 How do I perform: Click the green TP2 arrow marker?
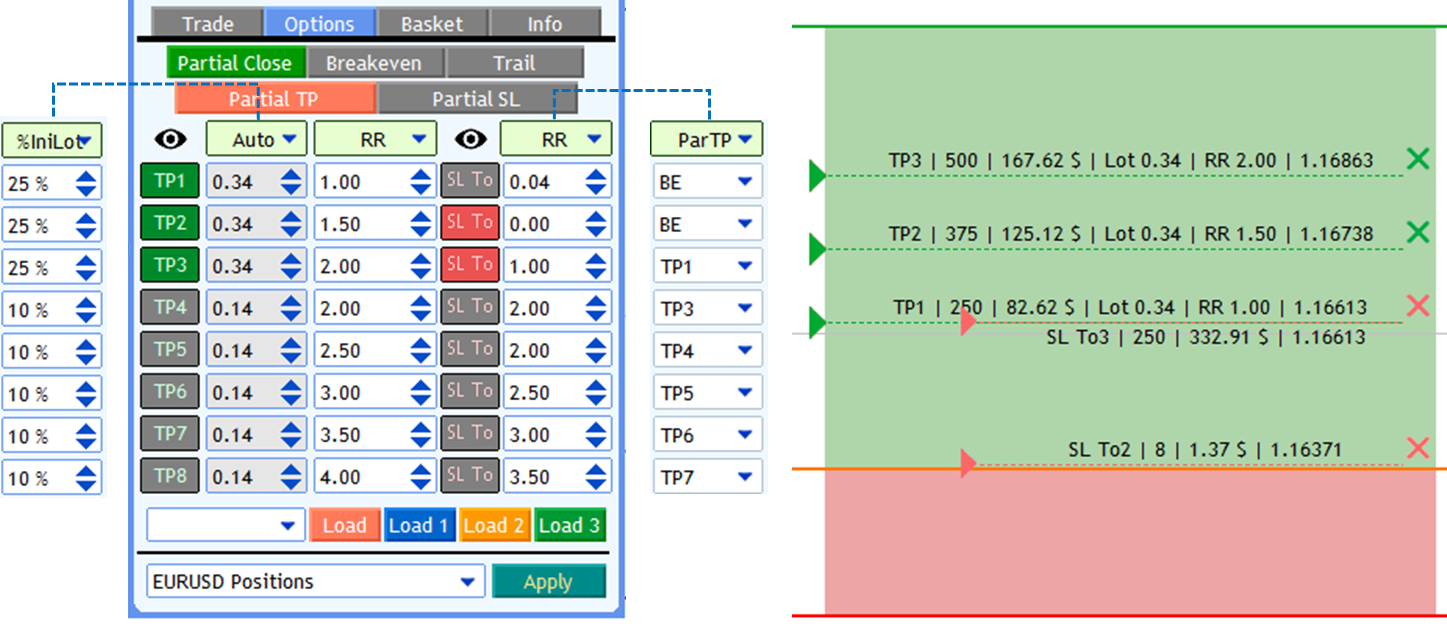[x=818, y=249]
